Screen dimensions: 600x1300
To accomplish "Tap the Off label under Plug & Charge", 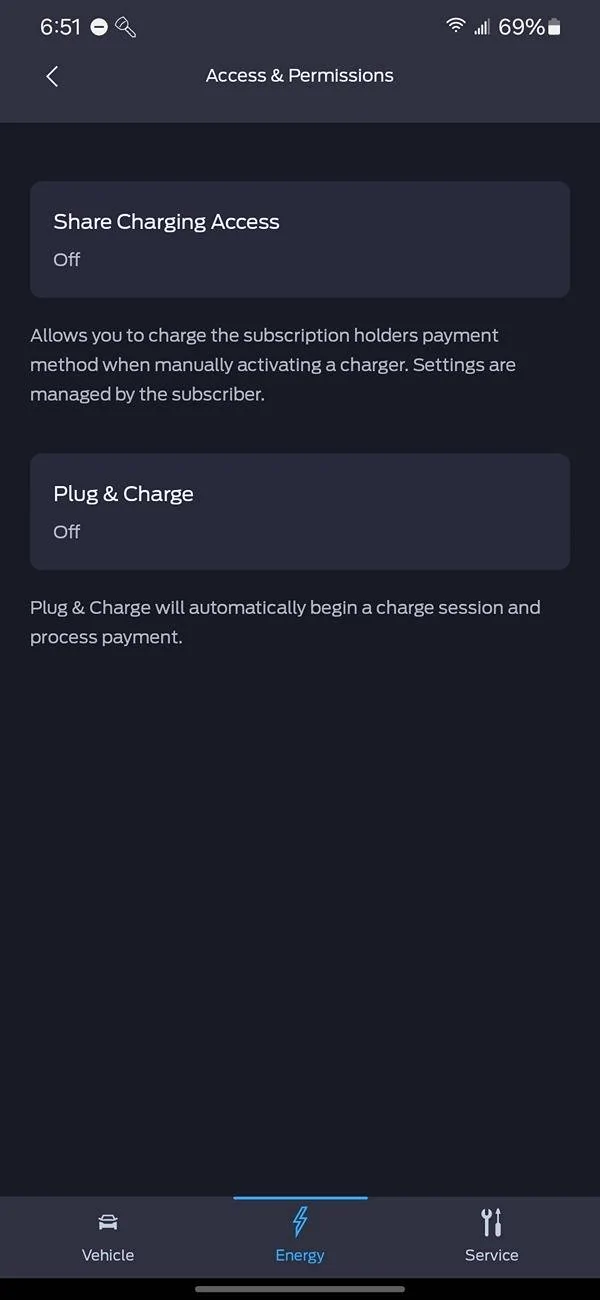I will (x=66, y=532).
